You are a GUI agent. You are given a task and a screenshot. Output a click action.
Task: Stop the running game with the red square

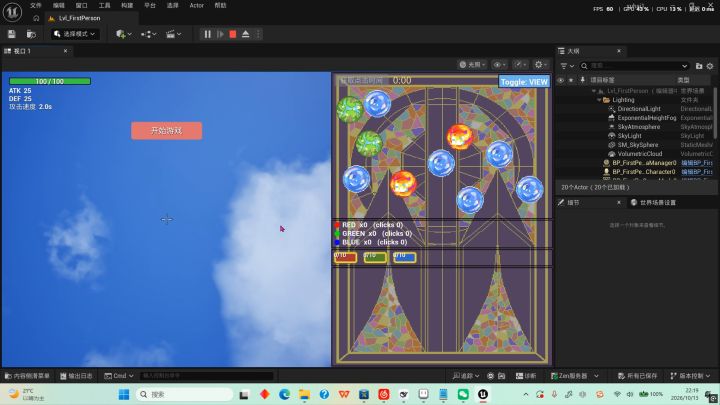(233, 34)
